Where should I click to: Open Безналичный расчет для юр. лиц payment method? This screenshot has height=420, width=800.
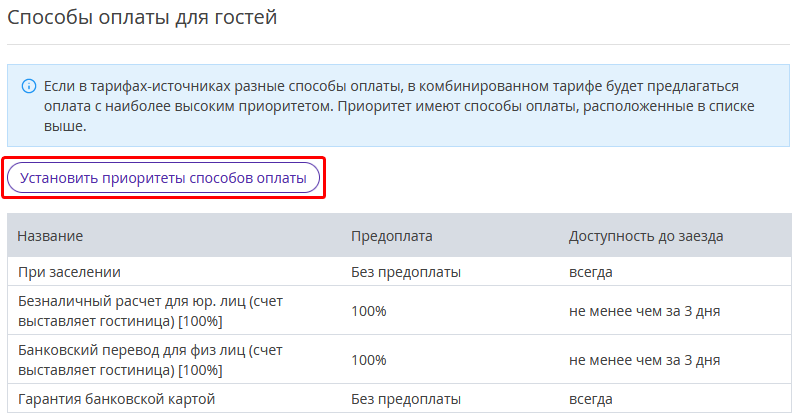[150, 311]
